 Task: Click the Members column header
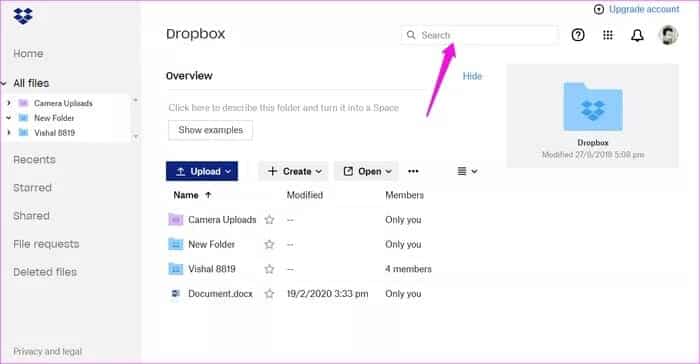pyautogui.click(x=404, y=195)
